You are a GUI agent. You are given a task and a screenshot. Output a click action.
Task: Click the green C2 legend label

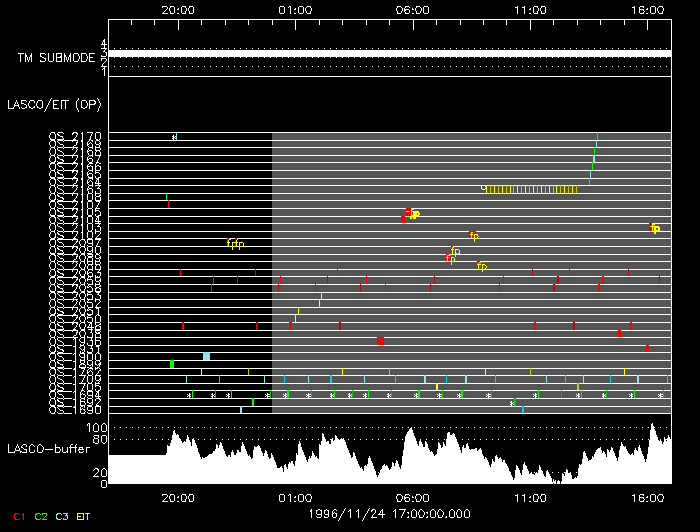click(41, 515)
